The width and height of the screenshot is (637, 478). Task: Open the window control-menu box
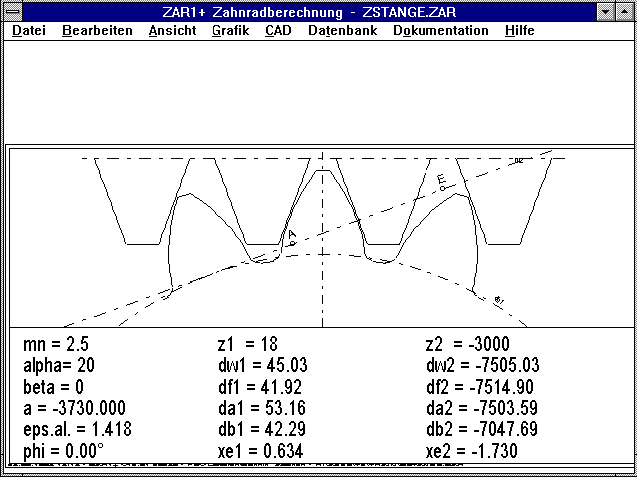click(12, 11)
